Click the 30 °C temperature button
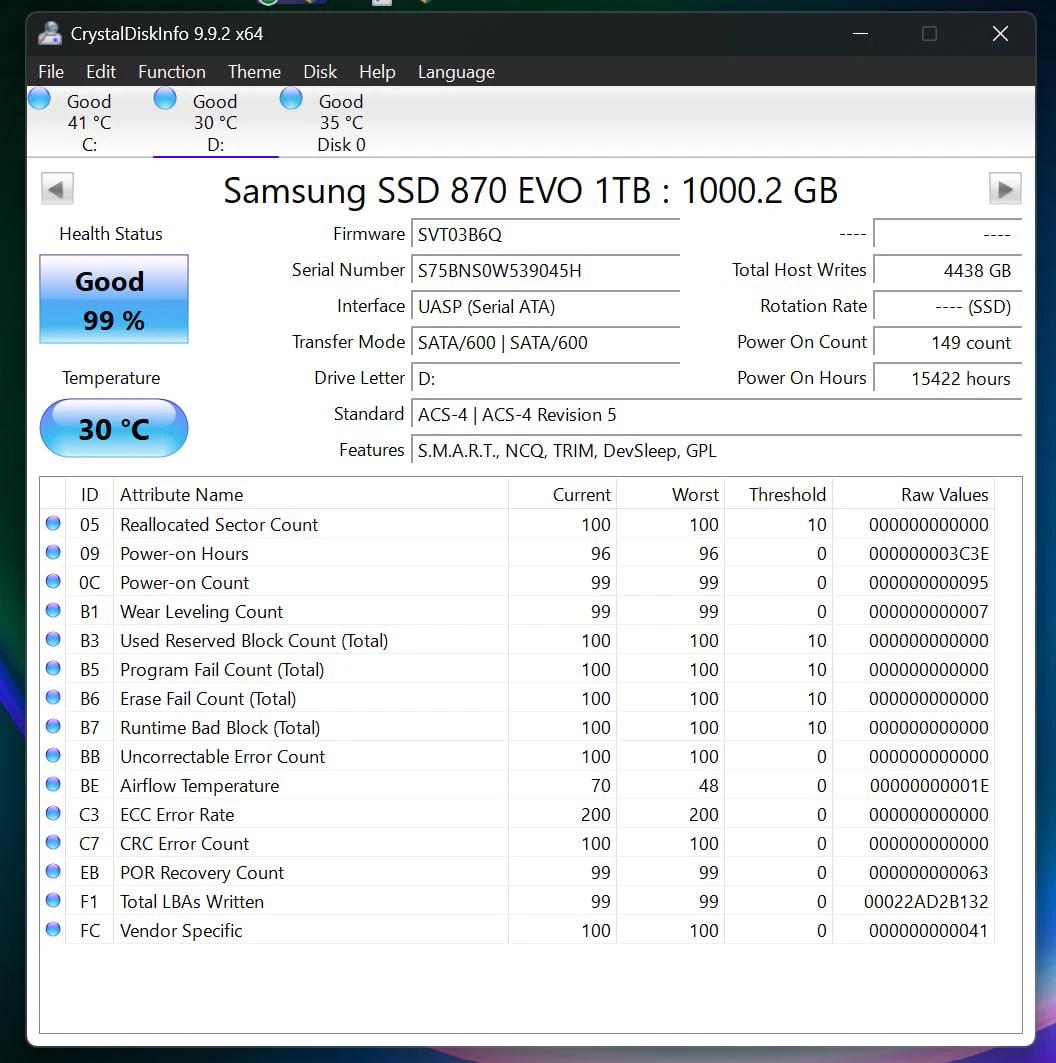Image resolution: width=1056 pixels, height=1063 pixels. click(114, 428)
